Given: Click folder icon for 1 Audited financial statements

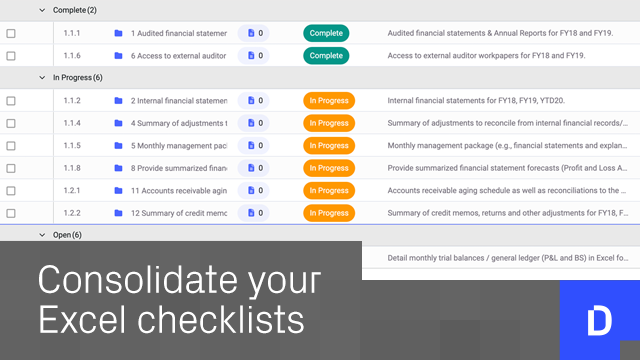Looking at the screenshot, I should [x=118, y=33].
